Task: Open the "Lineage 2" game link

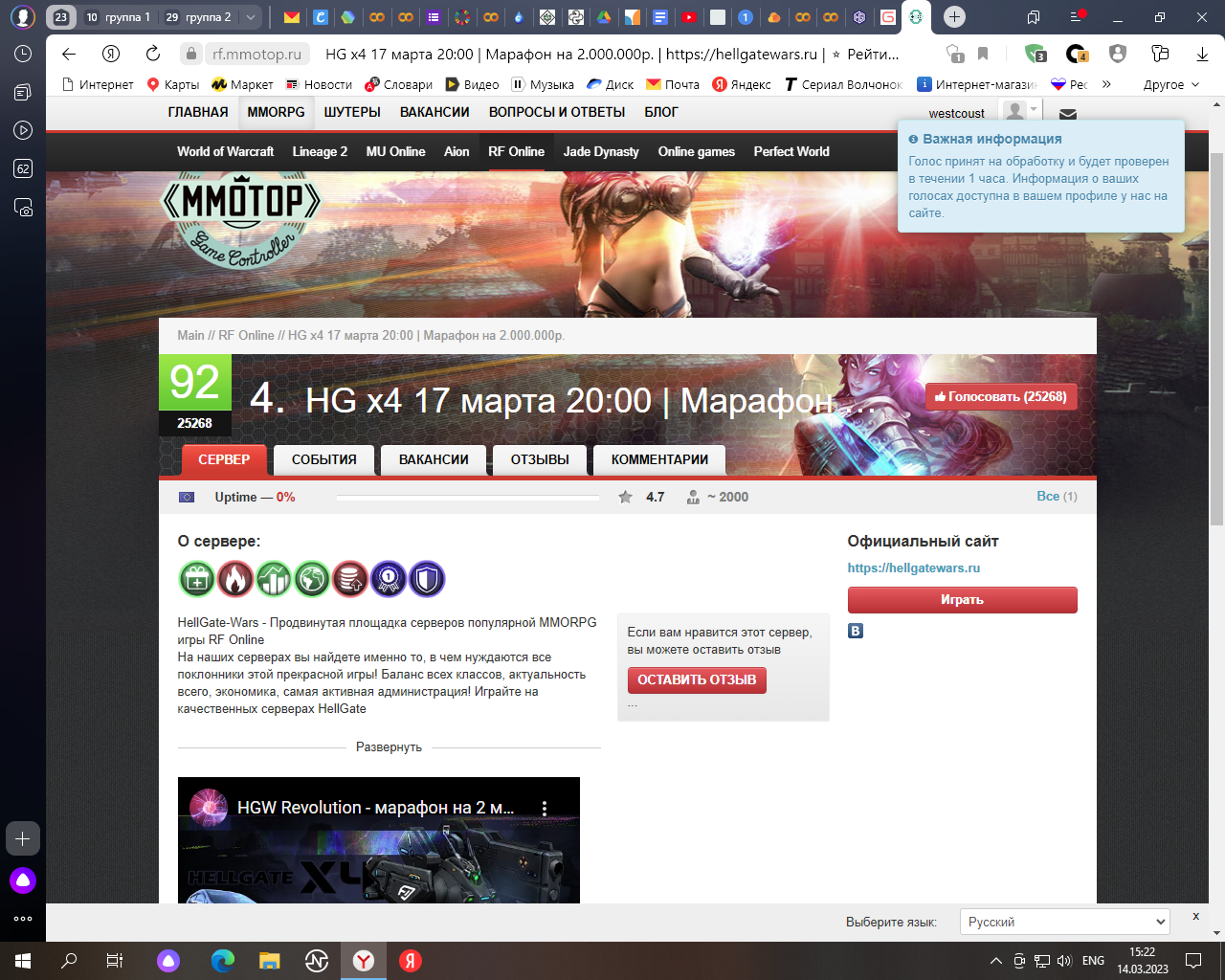Action: [320, 151]
